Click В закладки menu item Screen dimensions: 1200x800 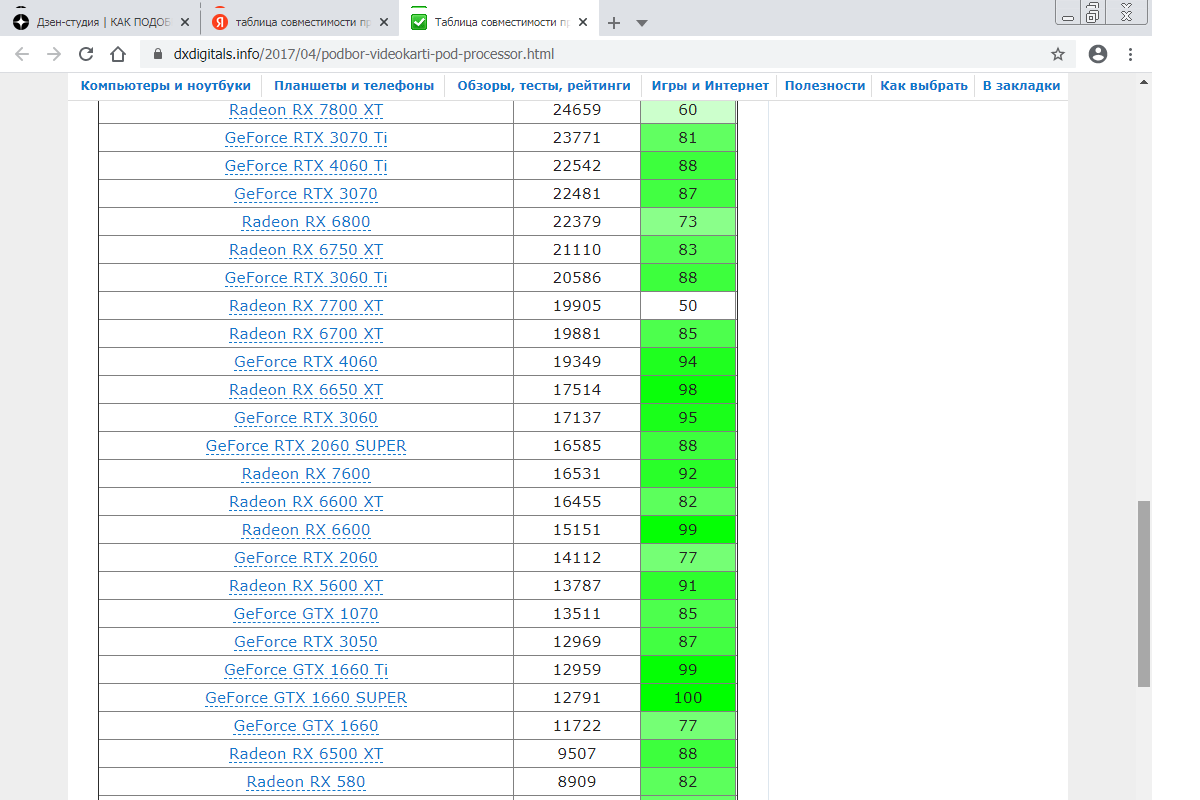(1021, 86)
